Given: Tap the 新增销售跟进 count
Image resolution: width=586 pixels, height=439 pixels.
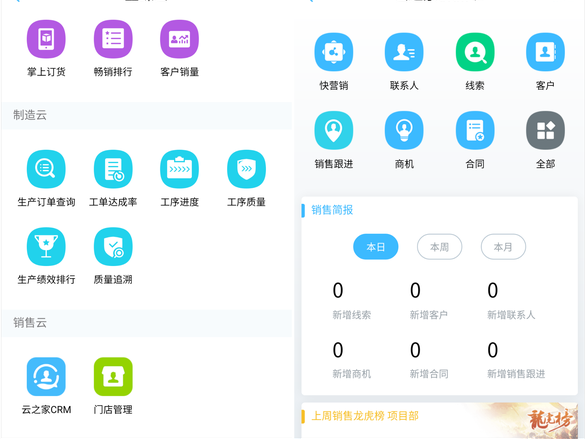Looking at the screenshot, I should [493, 350].
